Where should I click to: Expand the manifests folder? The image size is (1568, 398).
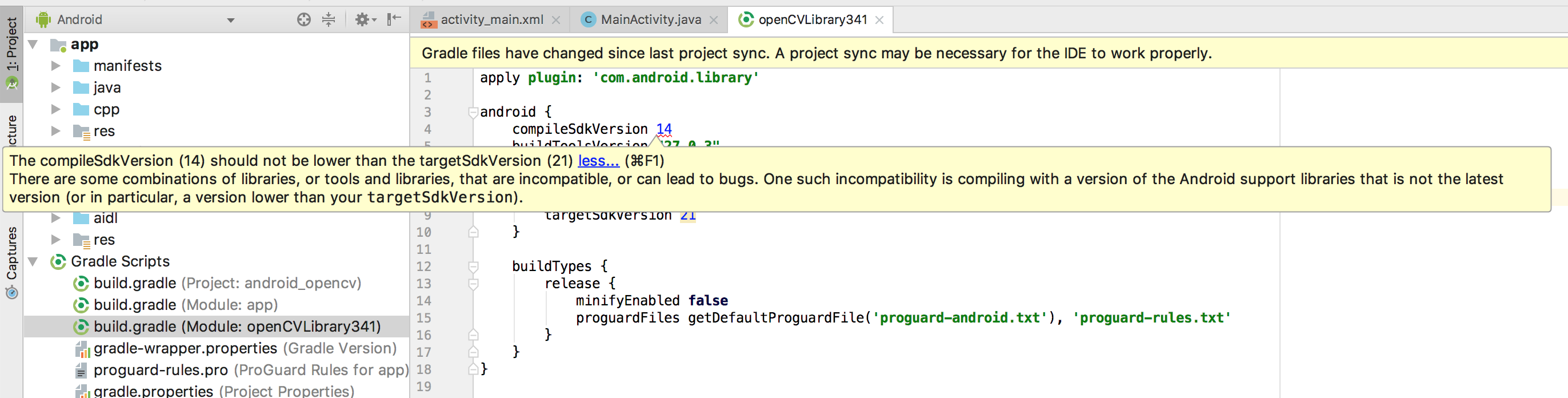coord(55,65)
